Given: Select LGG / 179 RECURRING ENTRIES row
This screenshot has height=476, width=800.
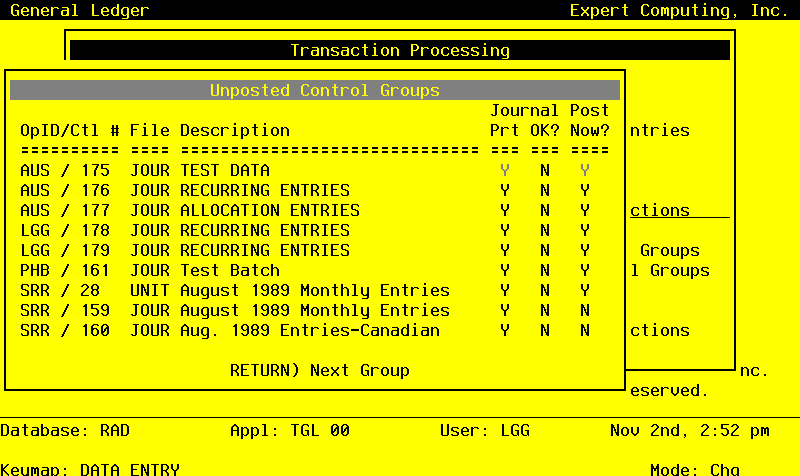Looking at the screenshot, I should (x=305, y=250).
